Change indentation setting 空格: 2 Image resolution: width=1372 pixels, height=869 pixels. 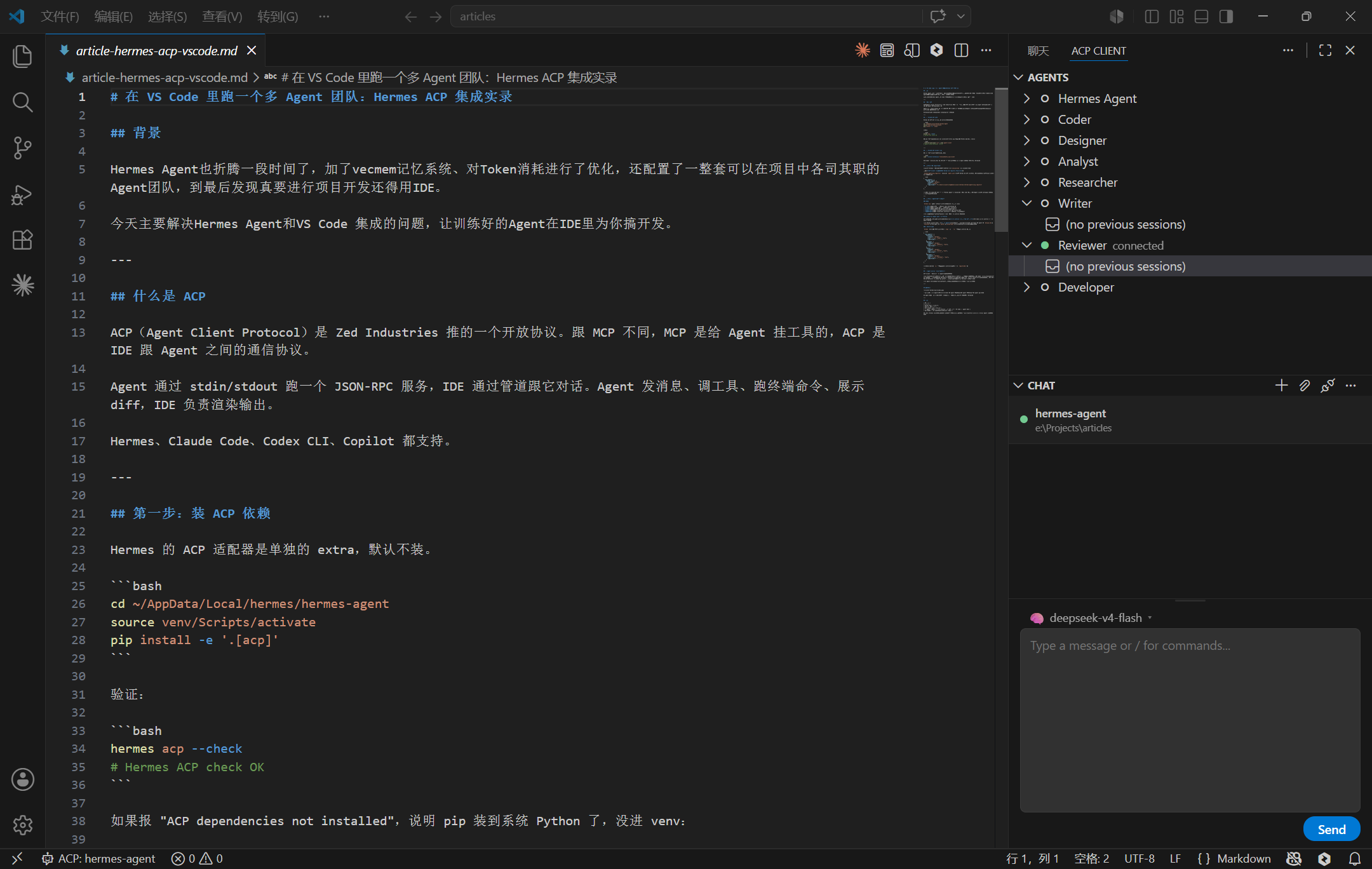1092,859
